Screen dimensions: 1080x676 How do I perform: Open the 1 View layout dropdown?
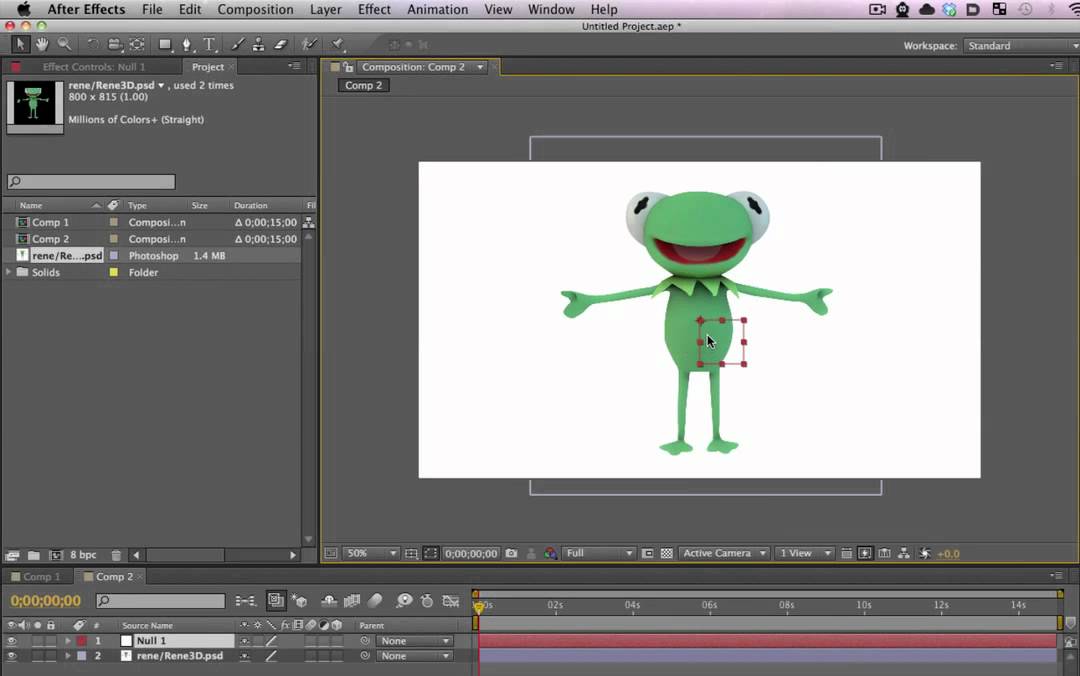point(804,553)
